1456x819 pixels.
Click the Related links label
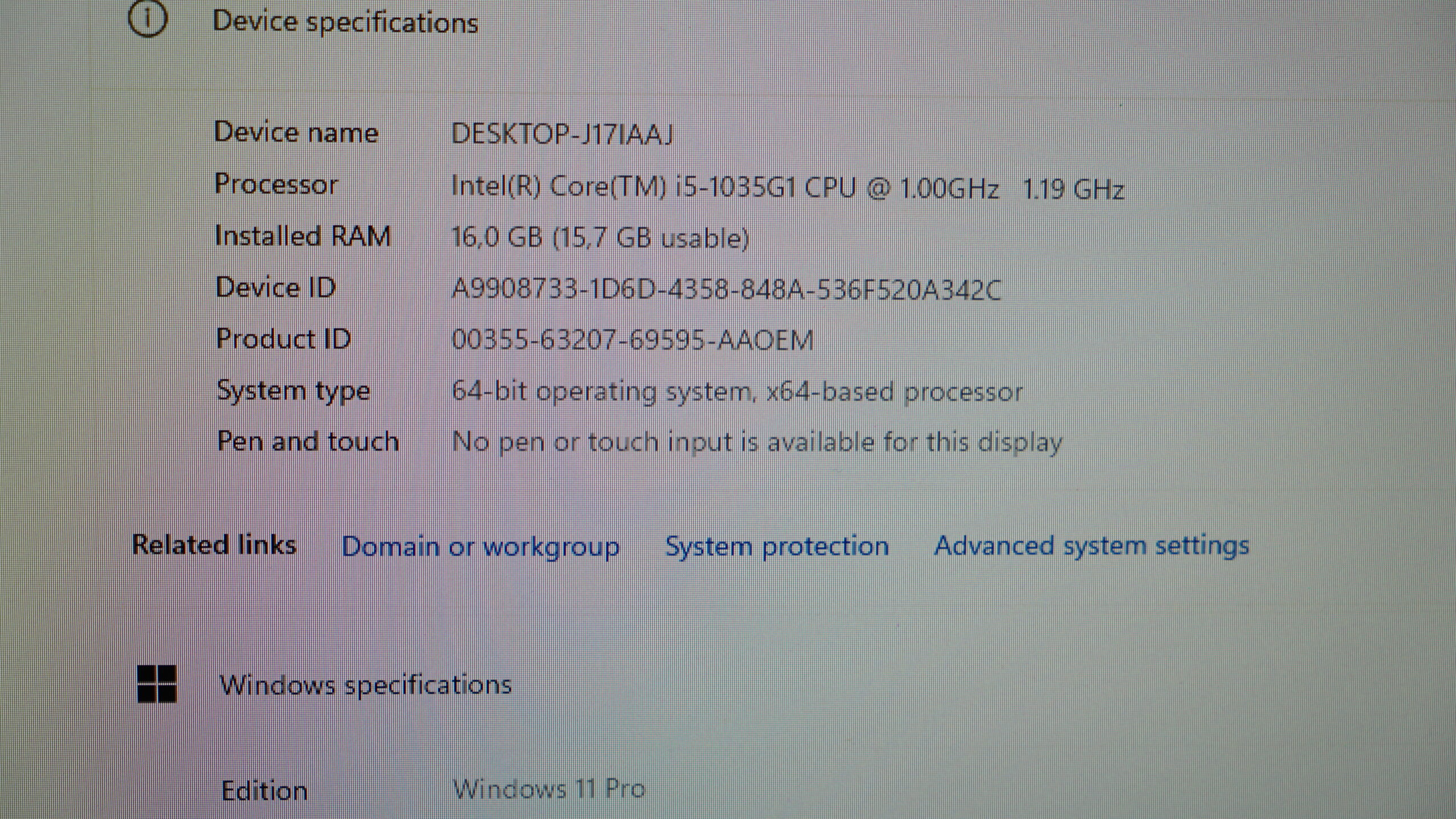(x=214, y=545)
